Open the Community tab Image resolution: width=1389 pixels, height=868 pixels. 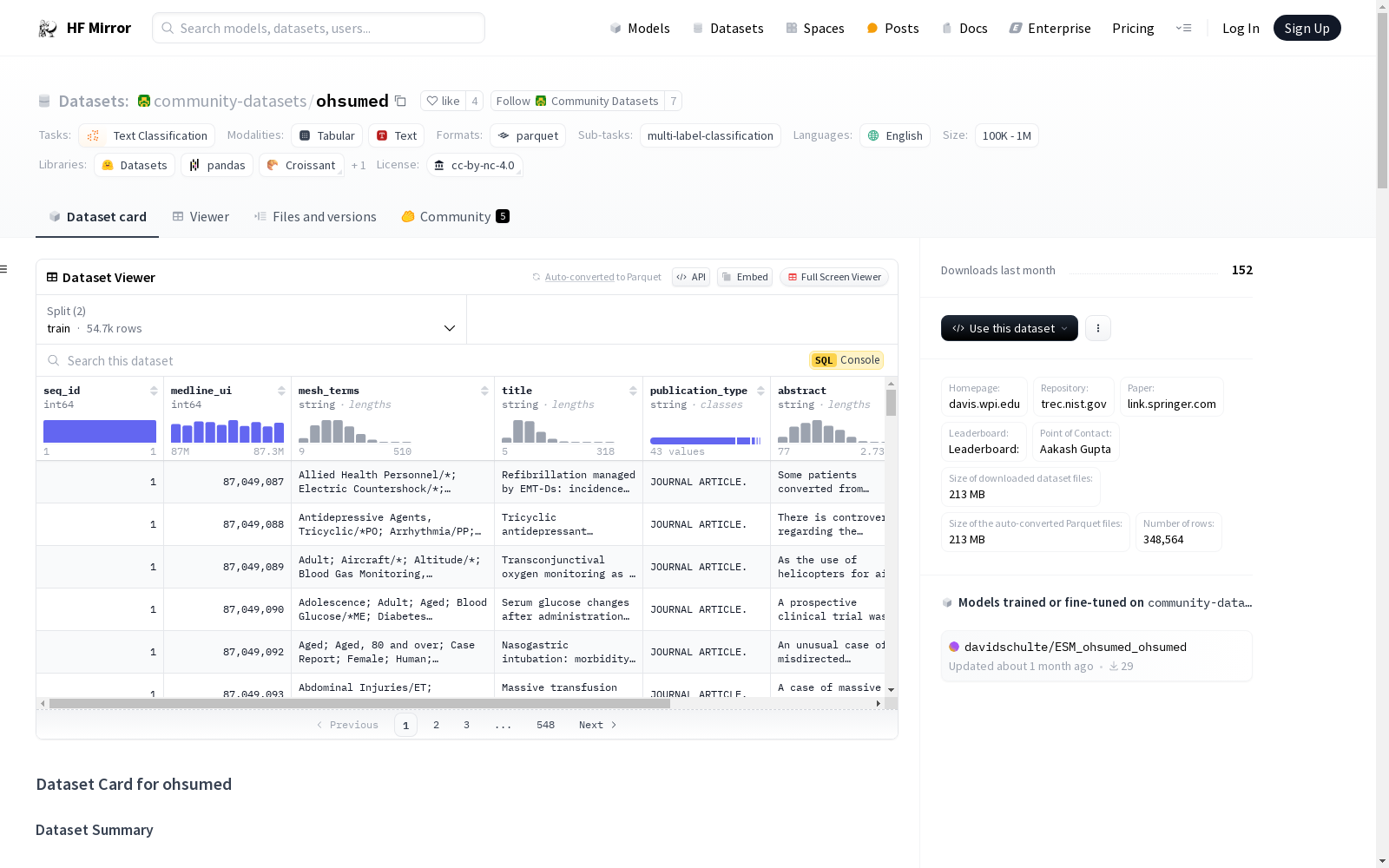pyautogui.click(x=456, y=217)
